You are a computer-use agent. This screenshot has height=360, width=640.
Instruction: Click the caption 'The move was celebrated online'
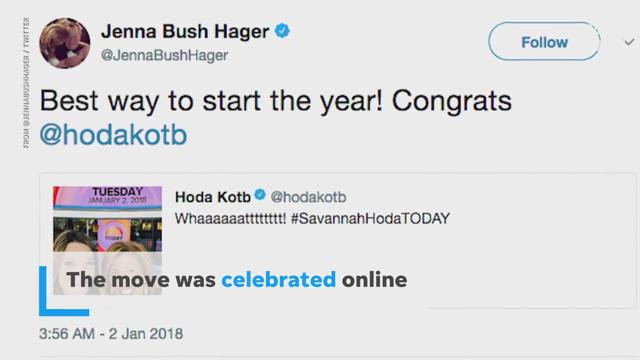(x=237, y=280)
